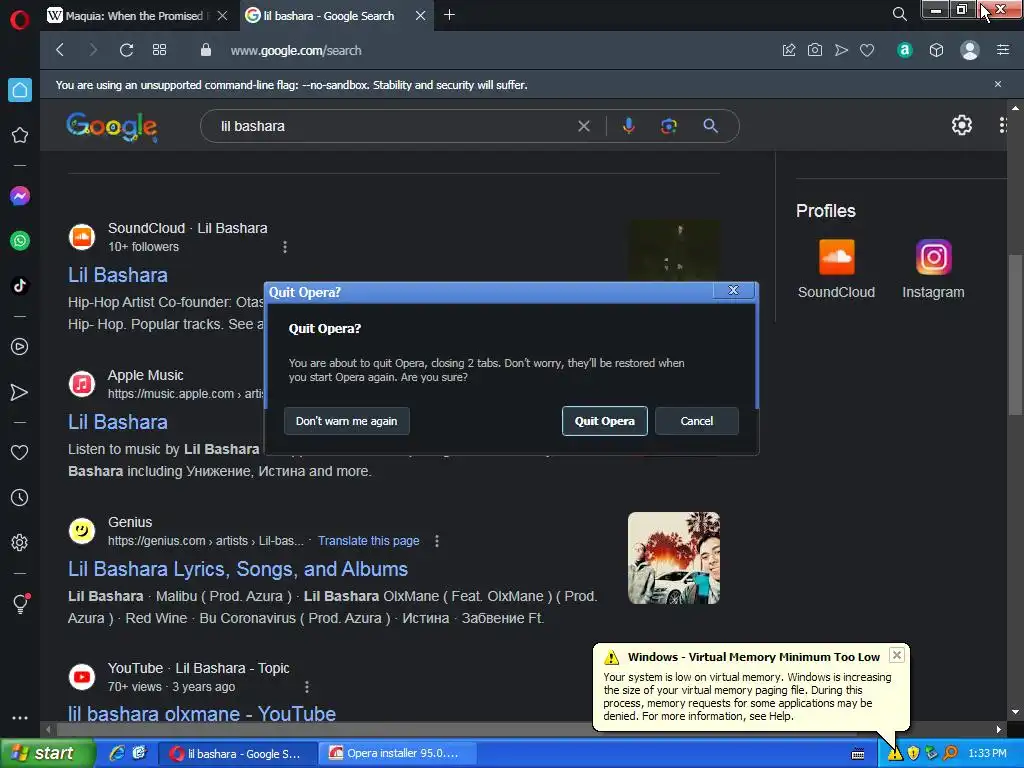Open Messenger in the Opera sidebar
The height and width of the screenshot is (768, 1024).
click(20, 196)
